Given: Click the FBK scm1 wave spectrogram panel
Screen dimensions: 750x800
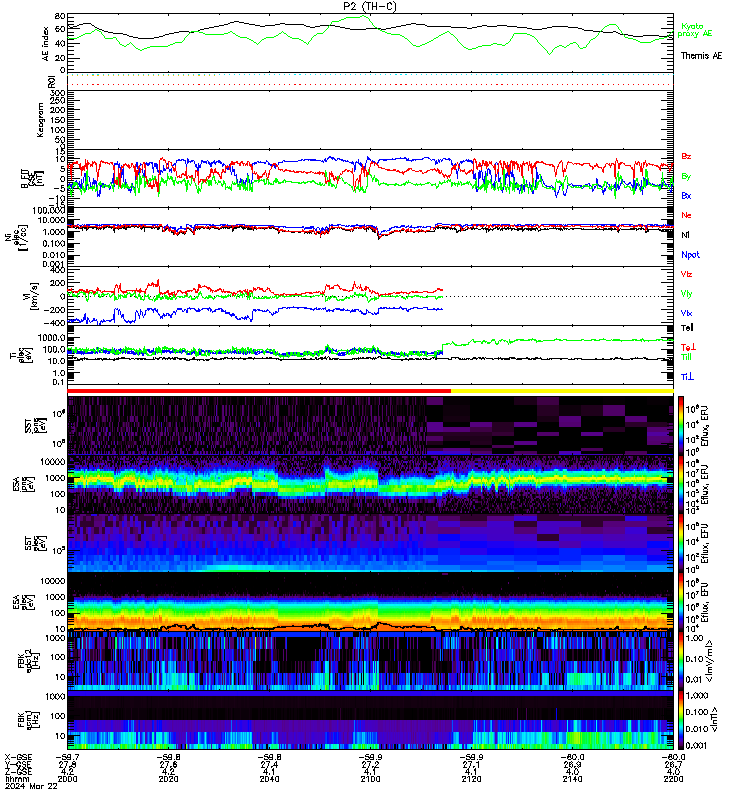Looking at the screenshot, I should 370,720.
